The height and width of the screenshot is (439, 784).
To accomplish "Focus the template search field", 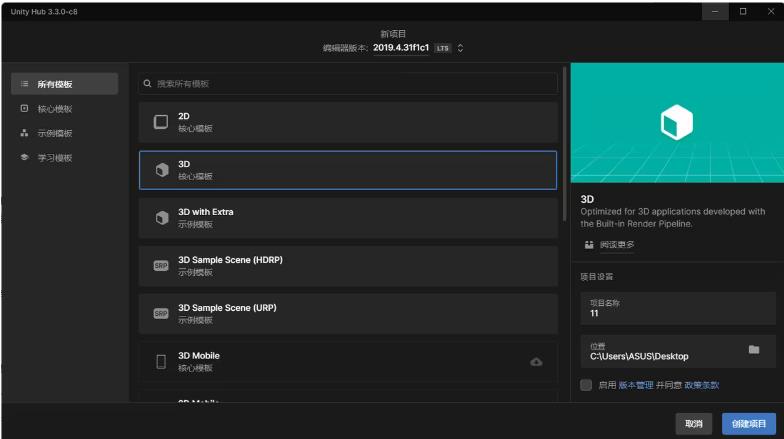I will 348,84.
